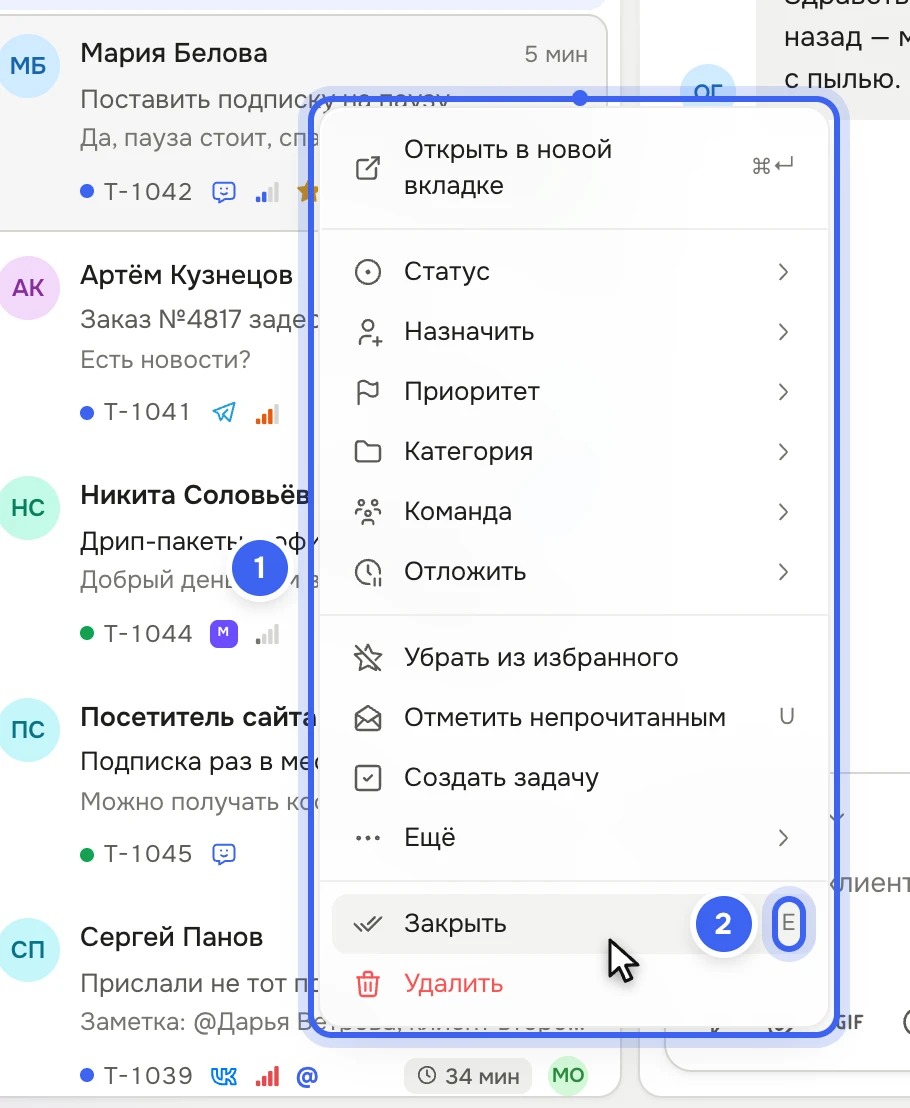Click the VK channel icon on T-1039

[x=224, y=1076]
